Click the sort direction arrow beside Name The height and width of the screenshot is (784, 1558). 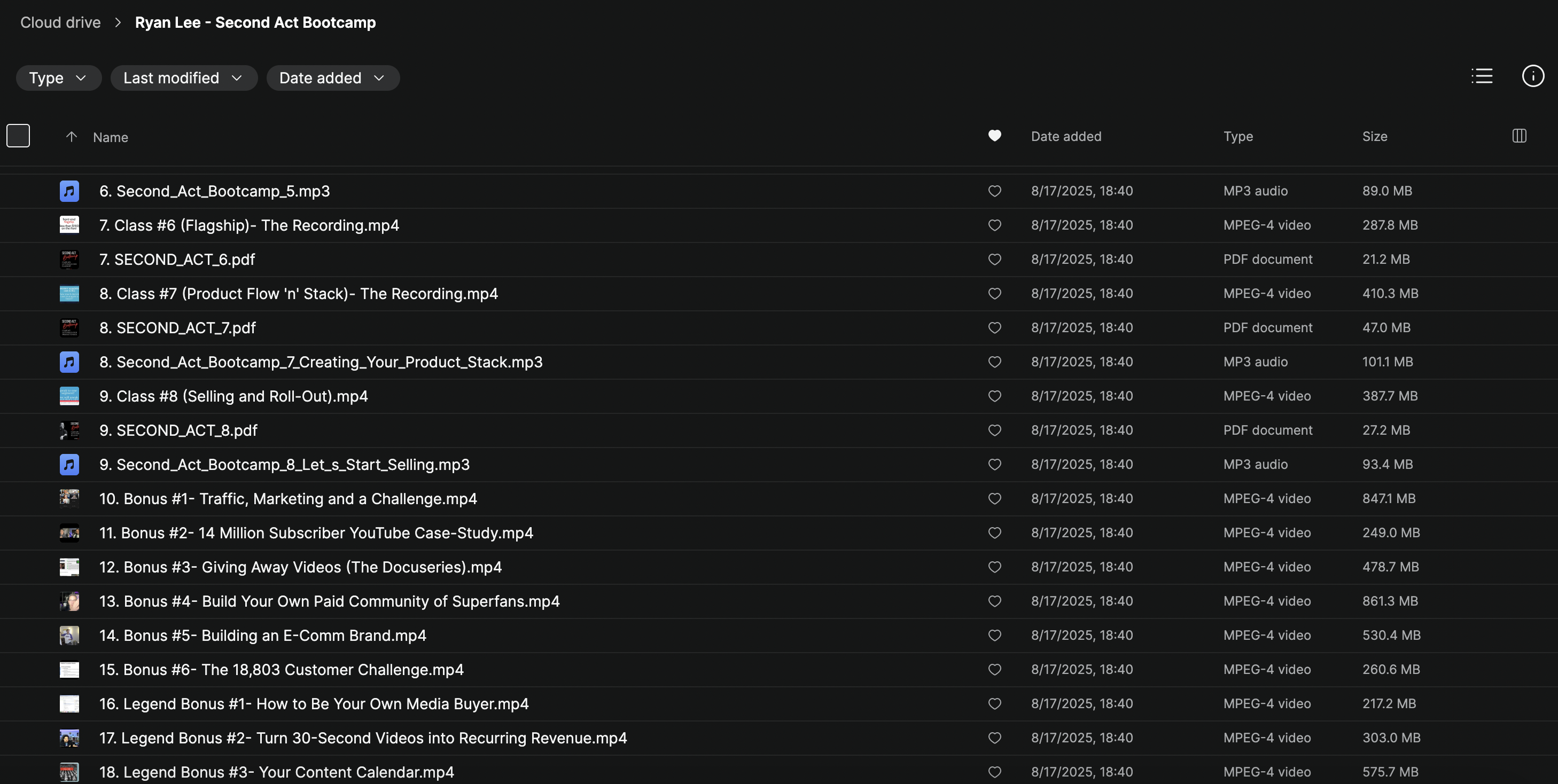pos(72,137)
